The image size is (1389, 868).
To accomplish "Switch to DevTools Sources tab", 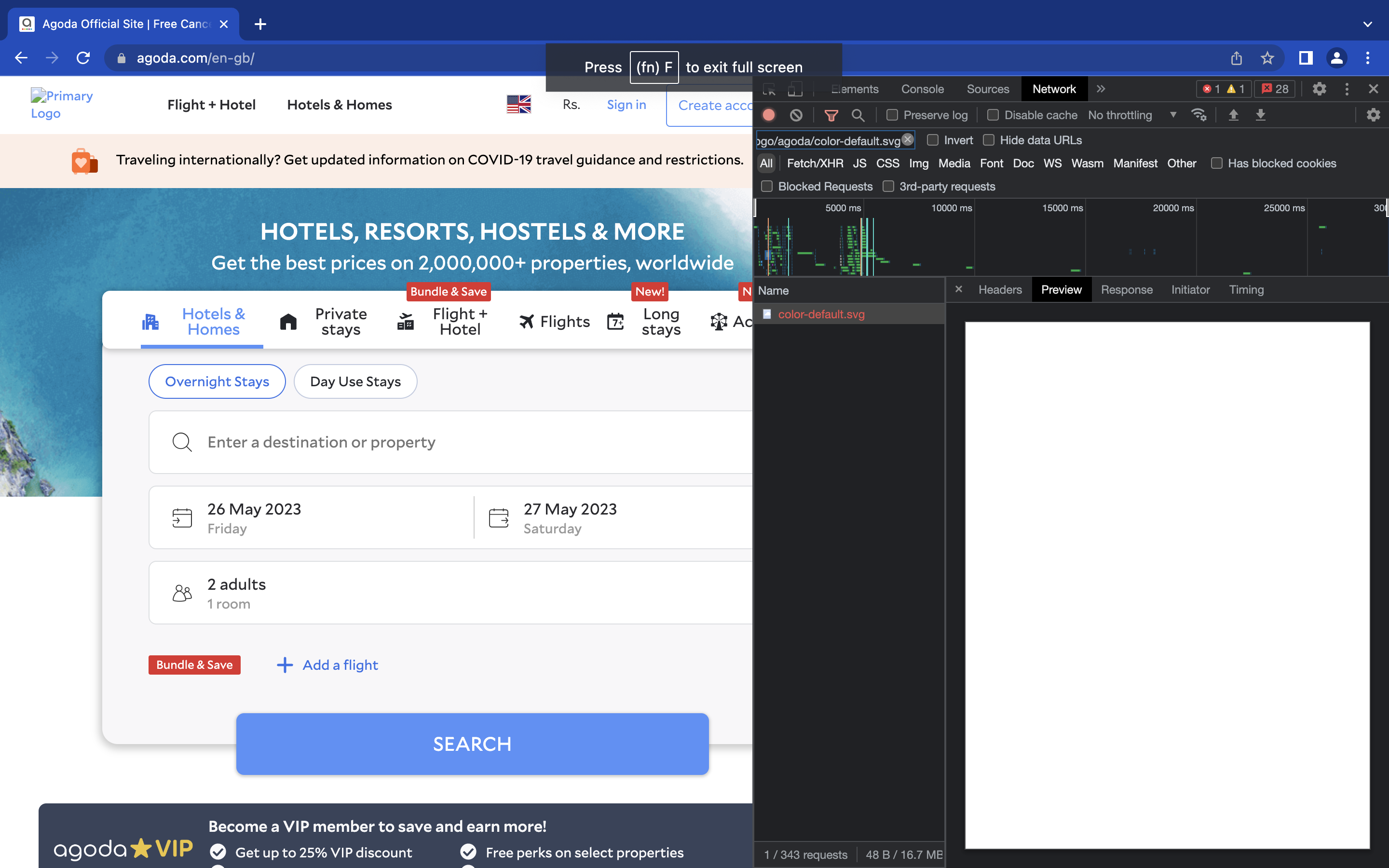I will [x=988, y=89].
